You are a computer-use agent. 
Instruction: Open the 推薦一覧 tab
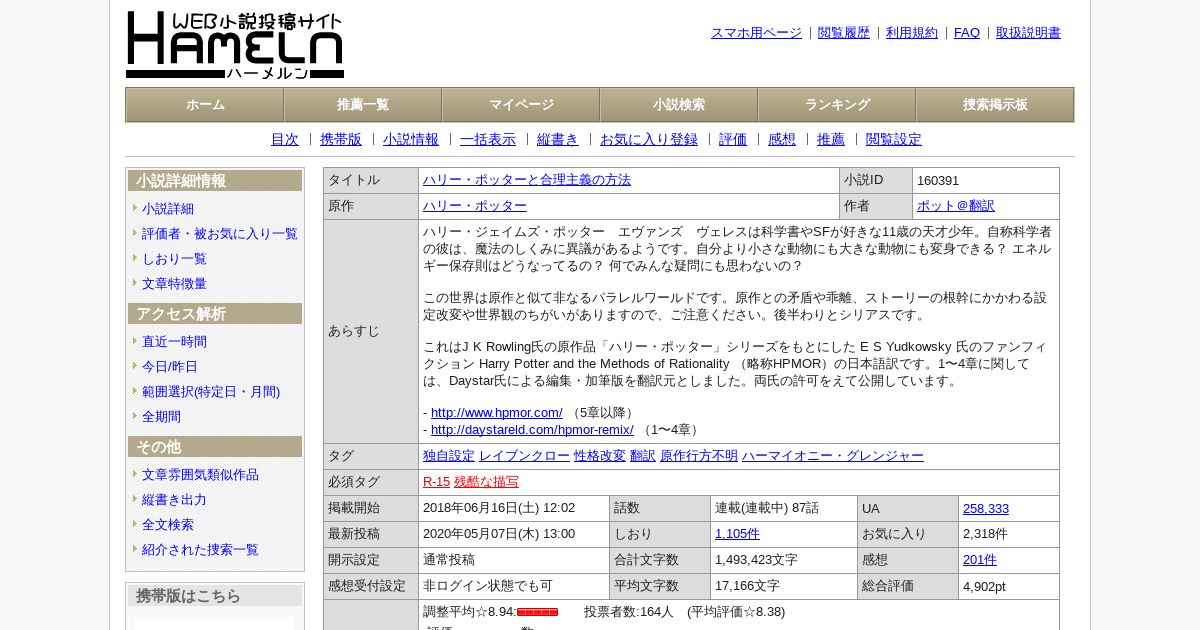(363, 105)
